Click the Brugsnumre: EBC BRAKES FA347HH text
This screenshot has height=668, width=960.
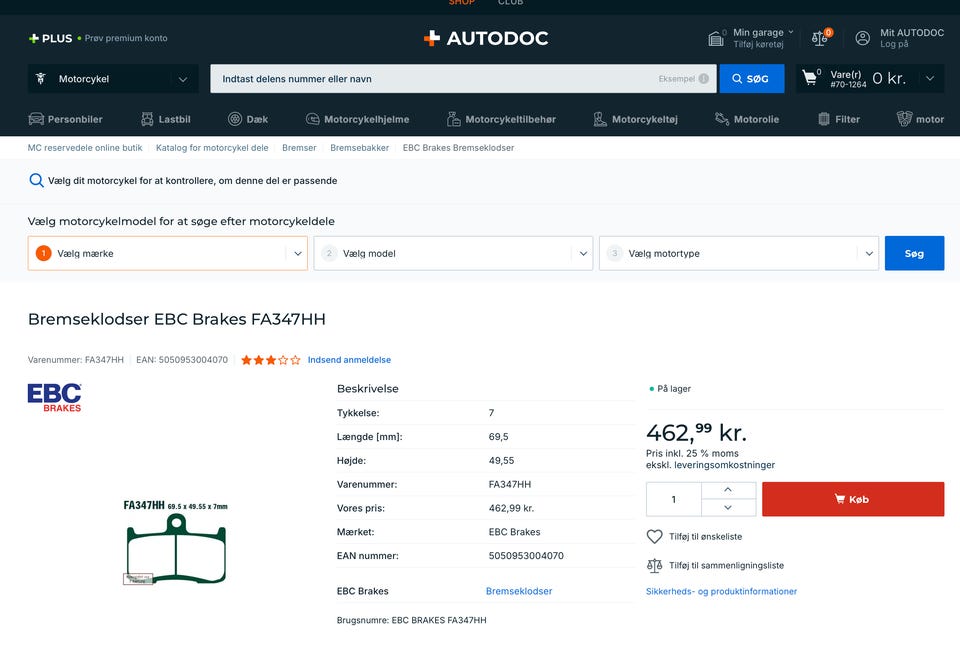click(x=411, y=620)
